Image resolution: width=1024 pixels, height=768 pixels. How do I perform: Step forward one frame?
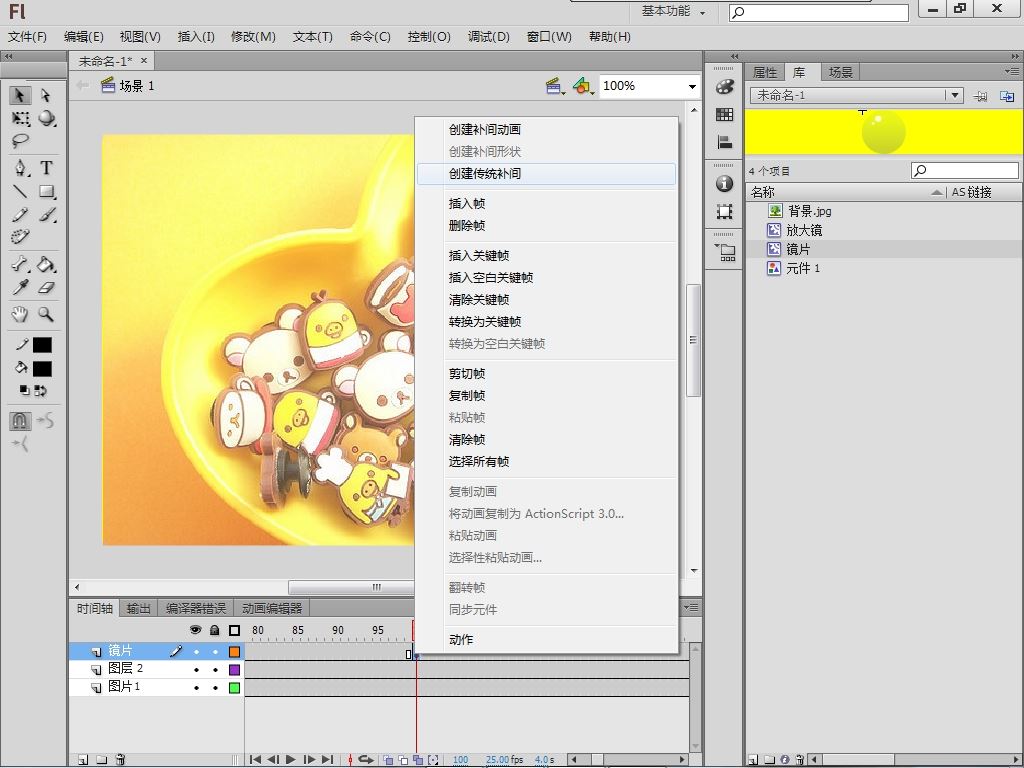tap(309, 760)
